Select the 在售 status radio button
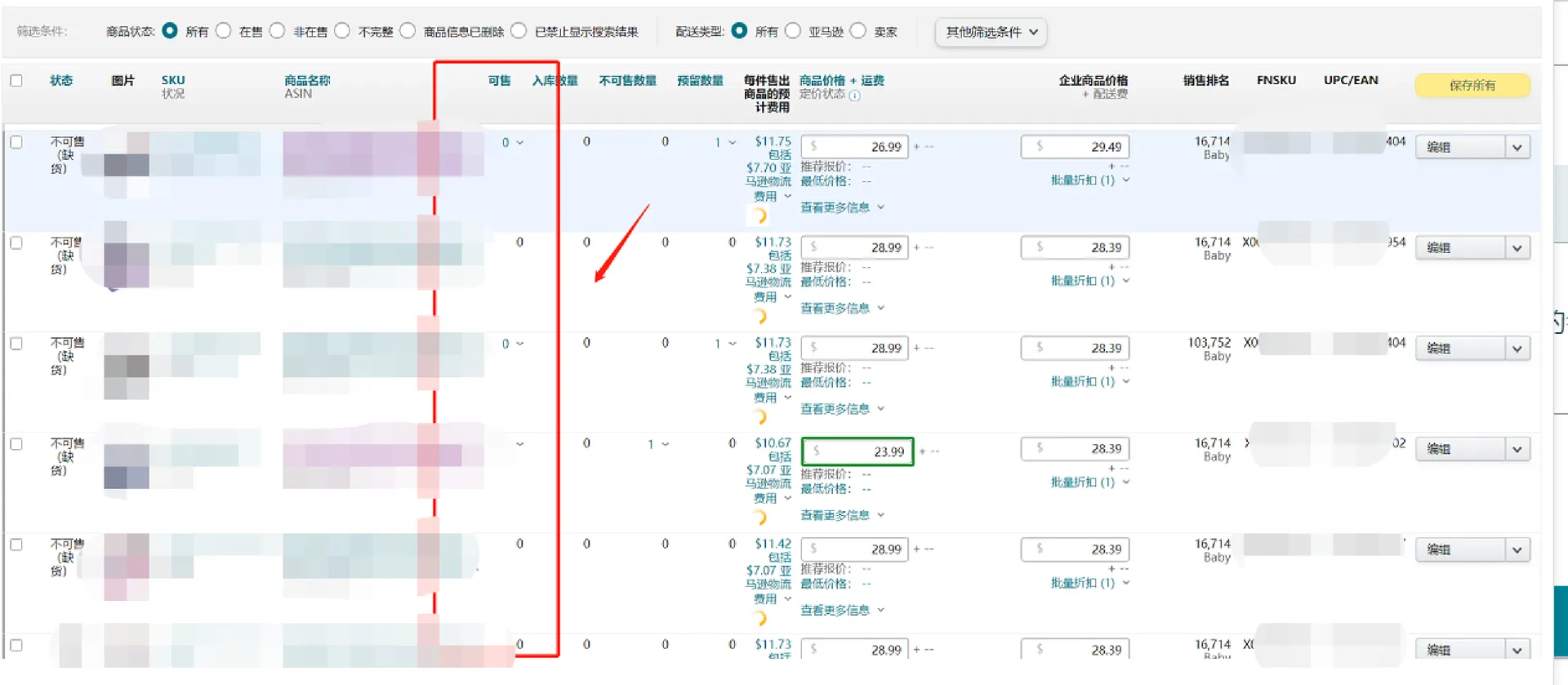The image size is (1568, 685). pos(223,31)
